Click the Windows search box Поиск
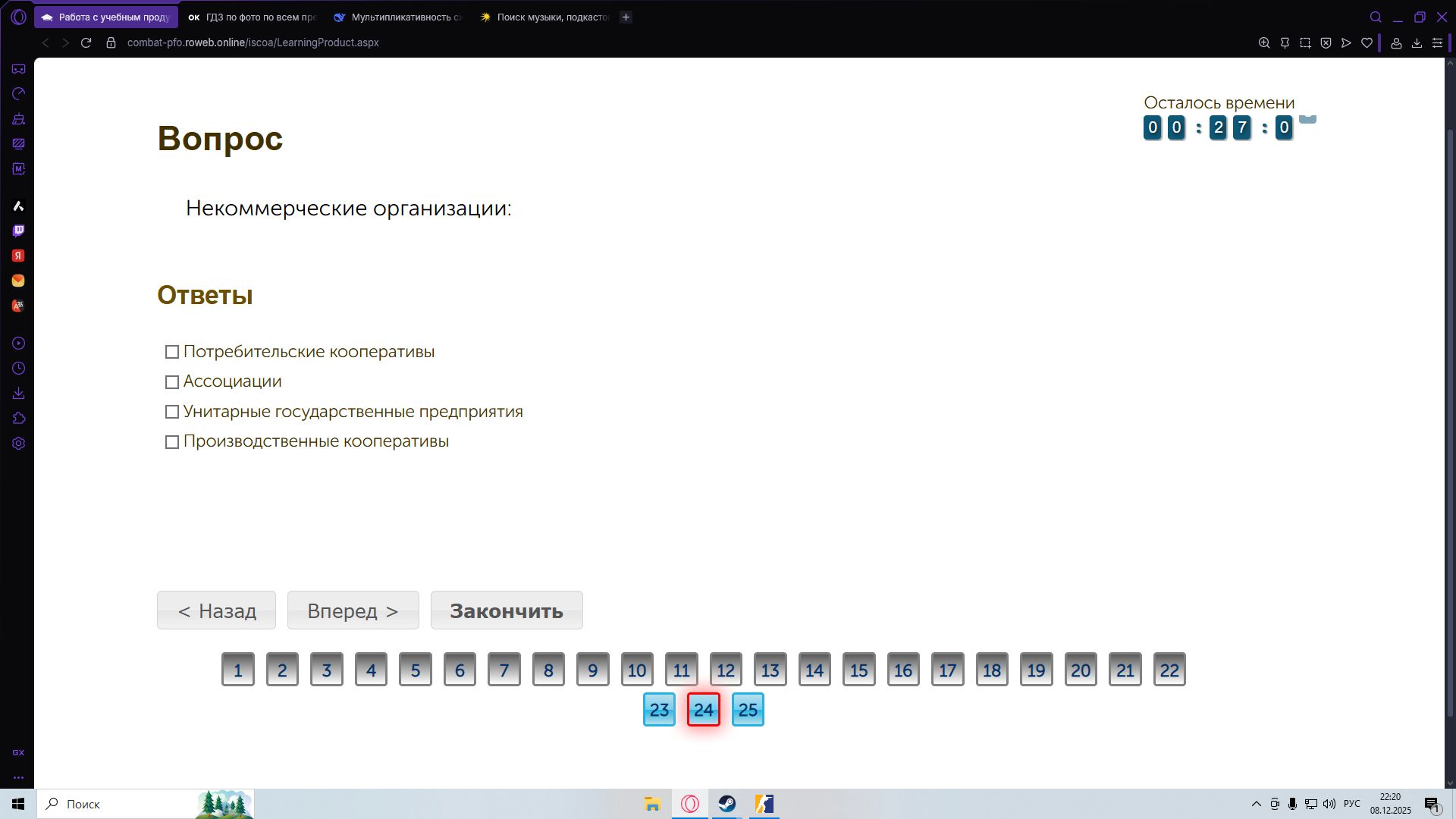Viewport: 1456px width, 819px height. (146, 804)
